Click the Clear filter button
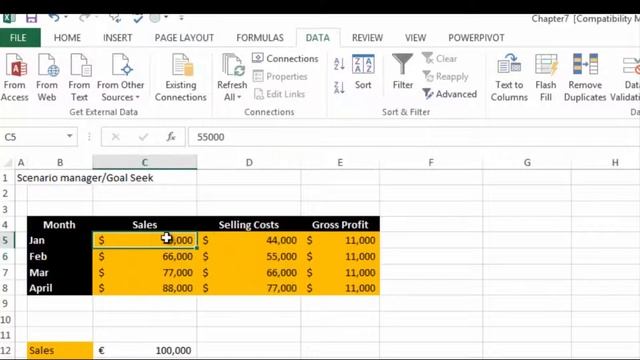This screenshot has height=360, width=640. [x=440, y=58]
